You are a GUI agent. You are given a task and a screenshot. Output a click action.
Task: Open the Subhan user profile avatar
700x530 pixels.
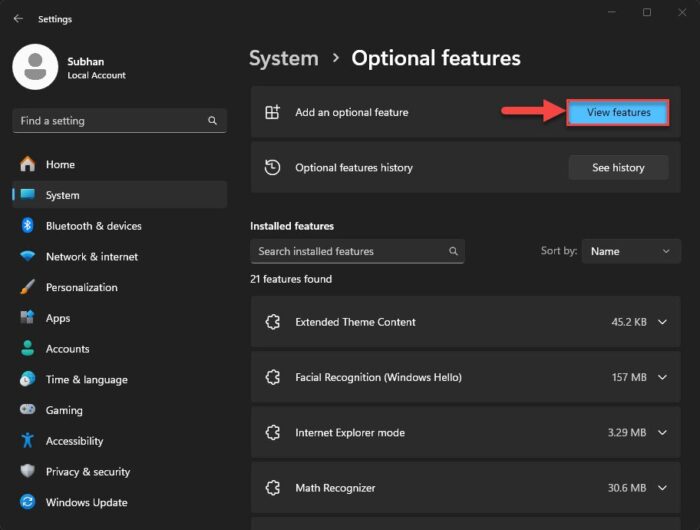coord(35,67)
